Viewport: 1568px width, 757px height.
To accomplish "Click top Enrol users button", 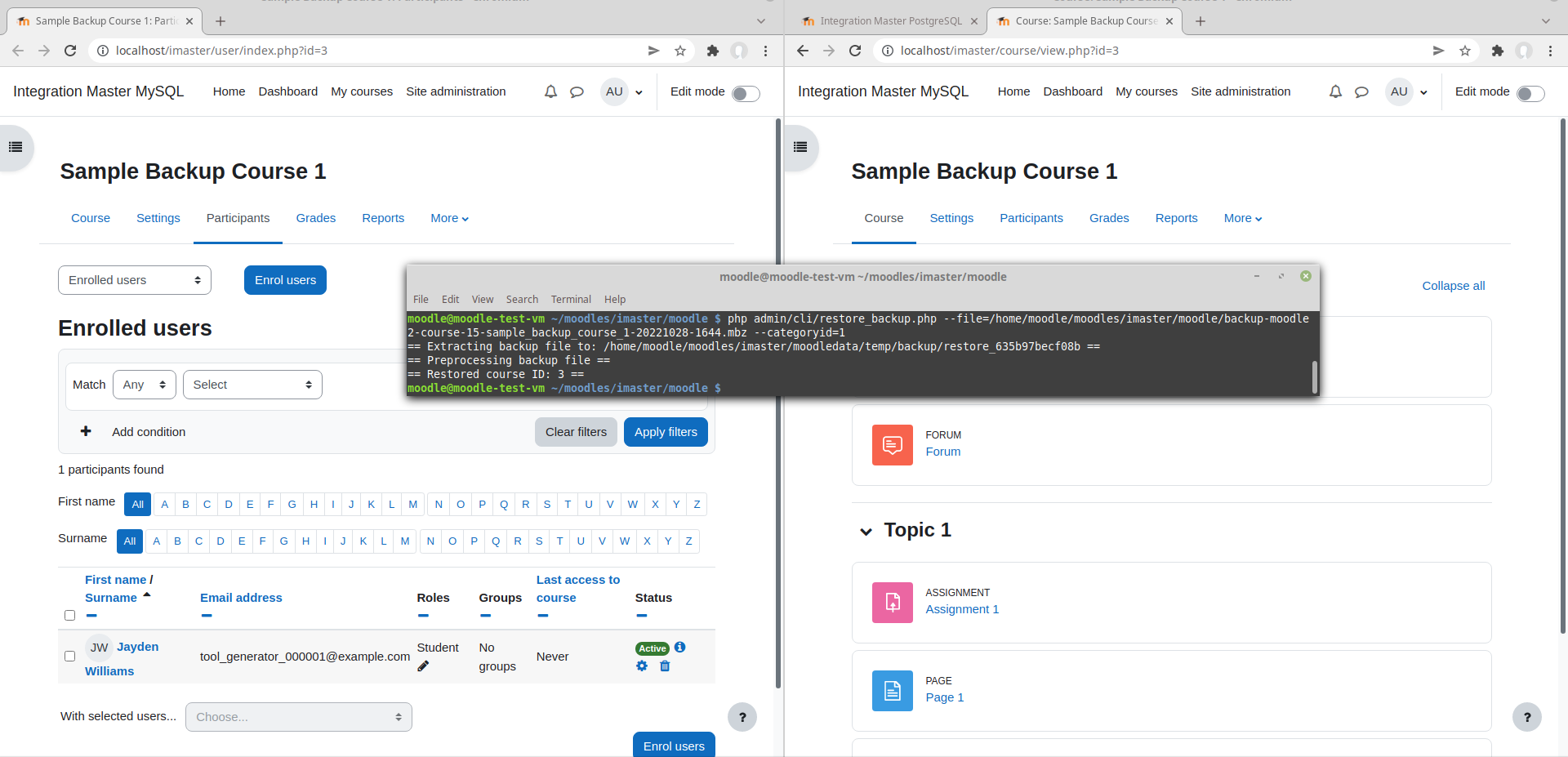I will pyautogui.click(x=285, y=280).
